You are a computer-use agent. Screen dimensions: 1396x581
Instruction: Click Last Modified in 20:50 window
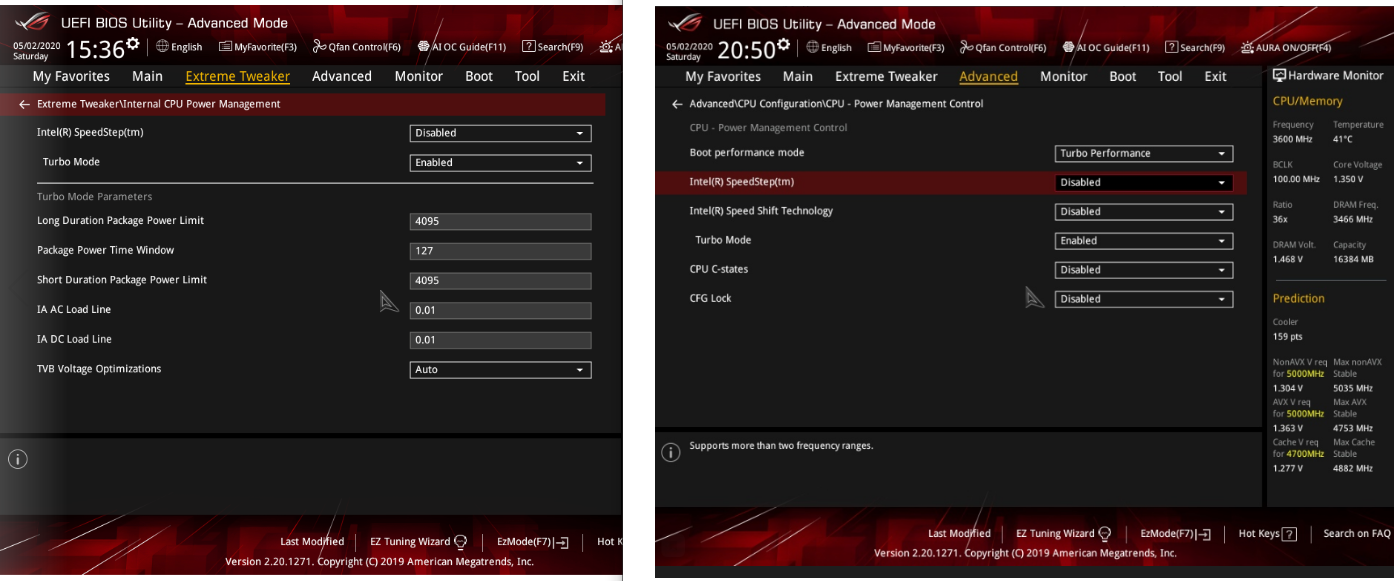[959, 534]
